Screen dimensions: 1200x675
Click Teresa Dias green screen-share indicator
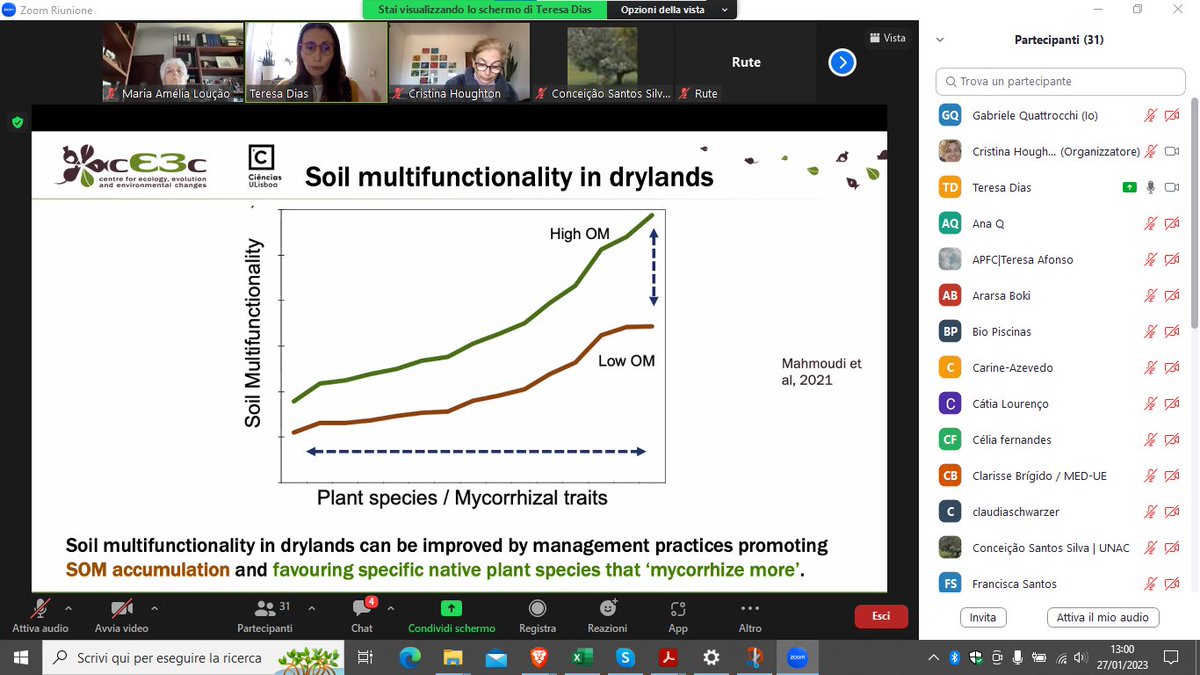pos(1129,188)
